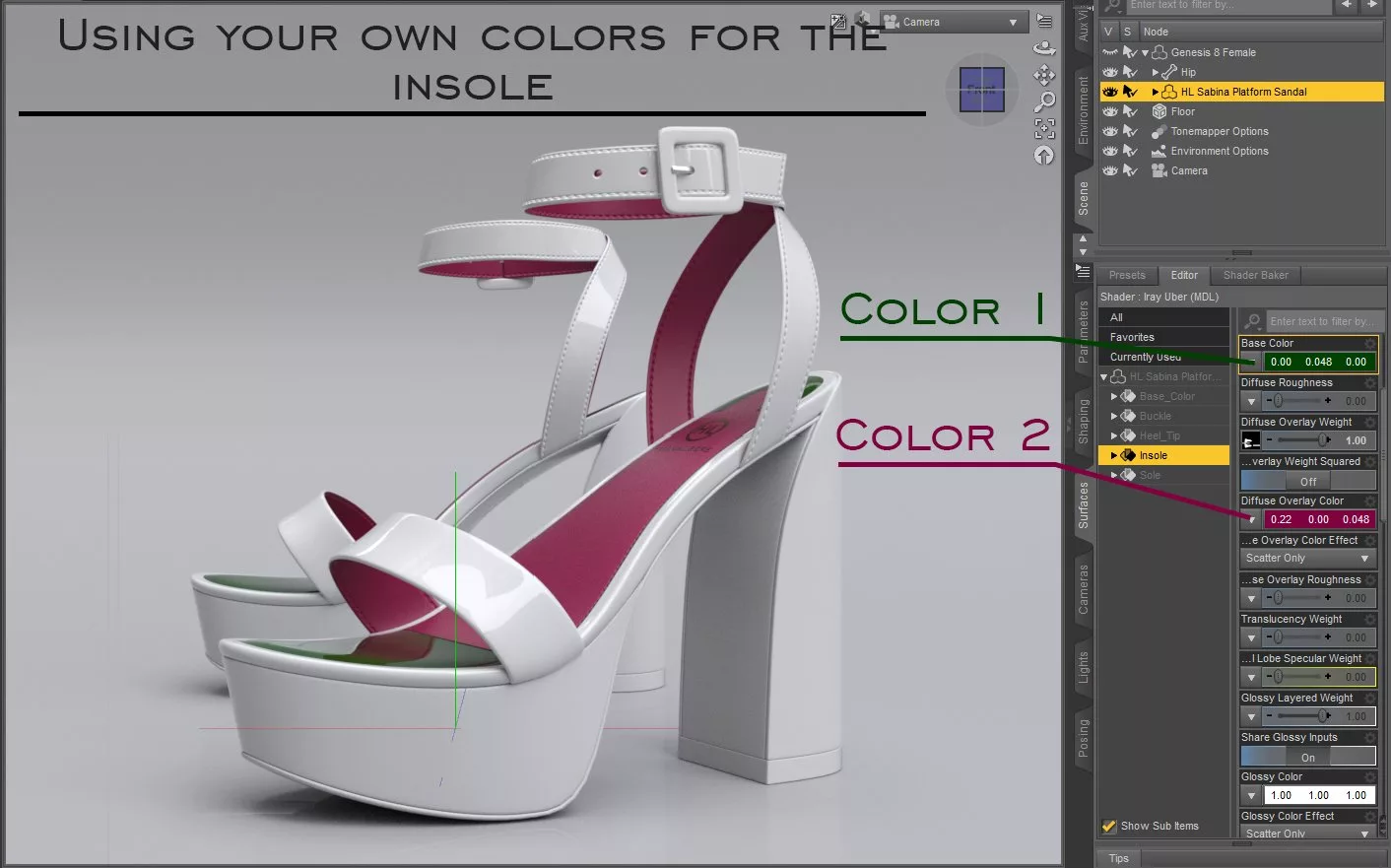Screen dimensions: 1391x868
Task: Click the Front face of the view cube
Action: [981, 90]
